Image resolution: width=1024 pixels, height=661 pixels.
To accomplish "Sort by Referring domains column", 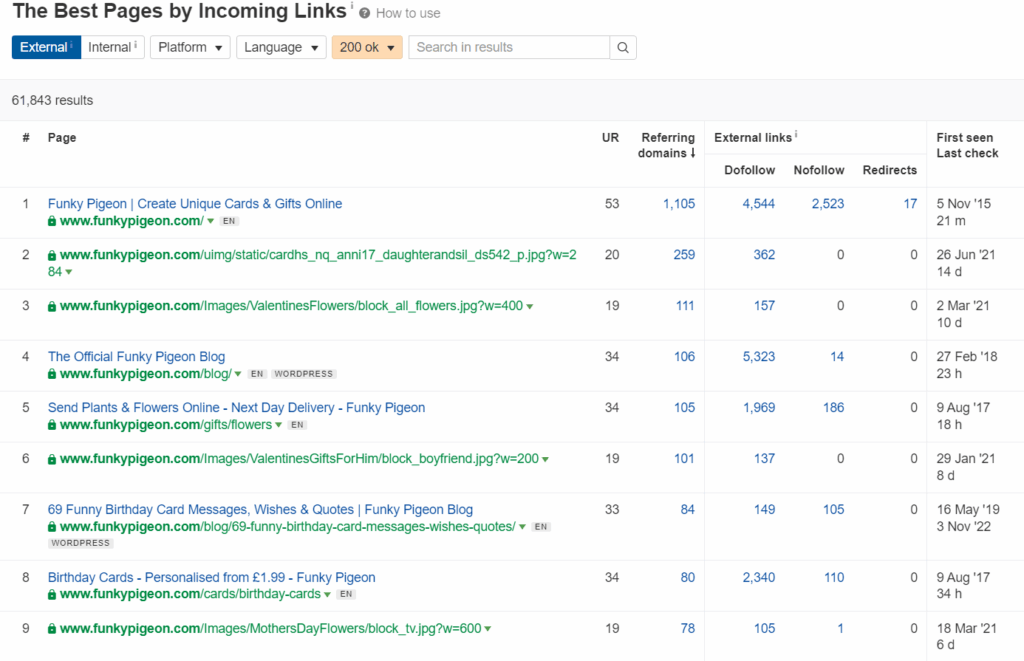I will 666,145.
